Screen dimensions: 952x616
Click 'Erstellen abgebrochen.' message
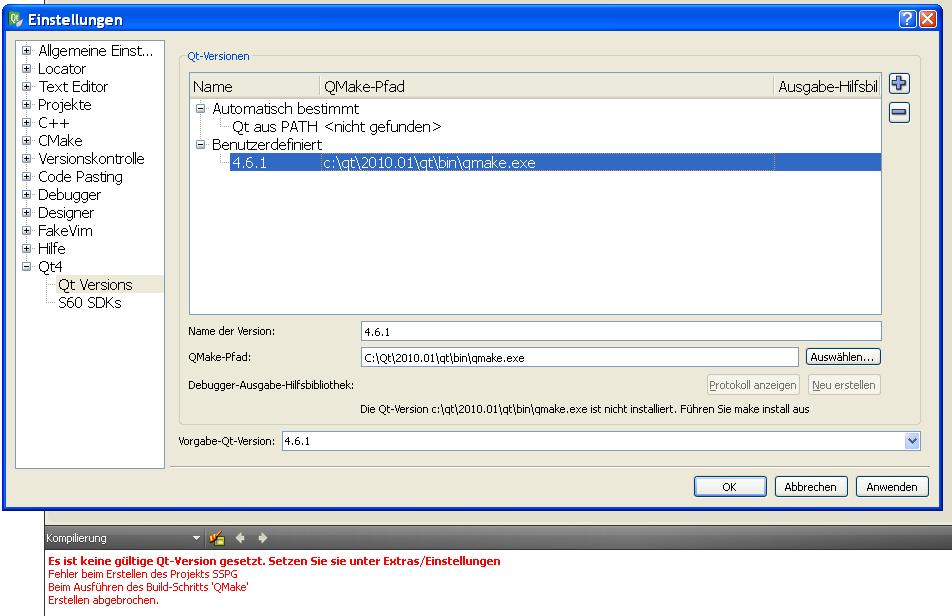[103, 600]
